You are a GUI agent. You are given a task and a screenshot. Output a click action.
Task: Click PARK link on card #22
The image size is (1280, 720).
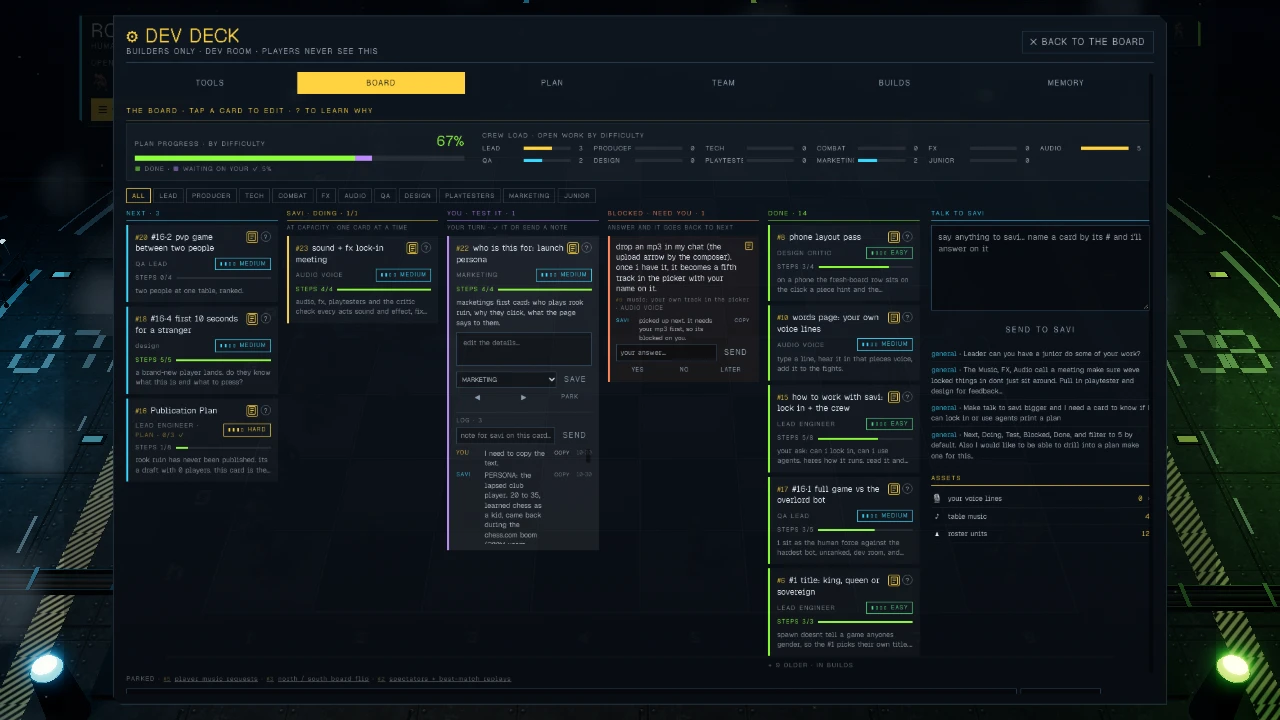[x=570, y=397]
